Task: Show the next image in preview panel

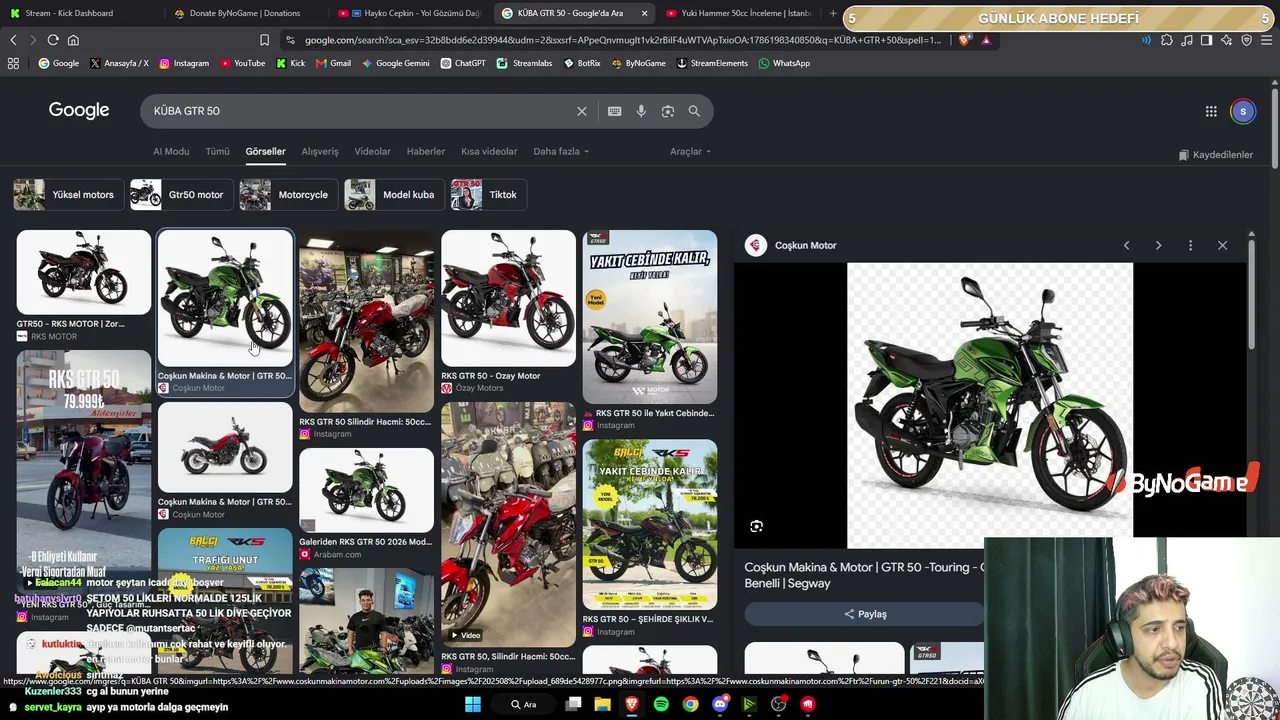Action: point(1158,245)
